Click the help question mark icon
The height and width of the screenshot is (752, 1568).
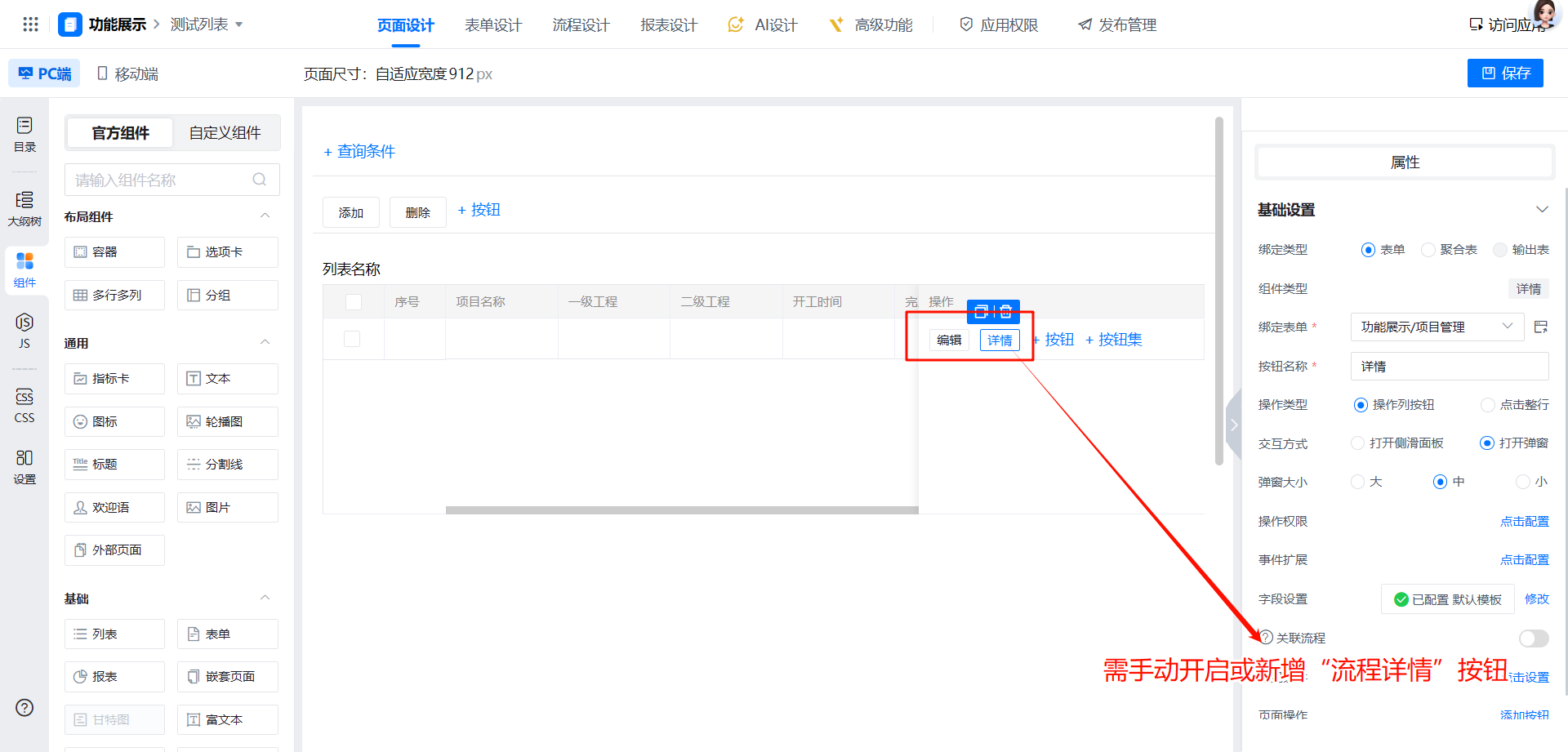pyautogui.click(x=24, y=708)
